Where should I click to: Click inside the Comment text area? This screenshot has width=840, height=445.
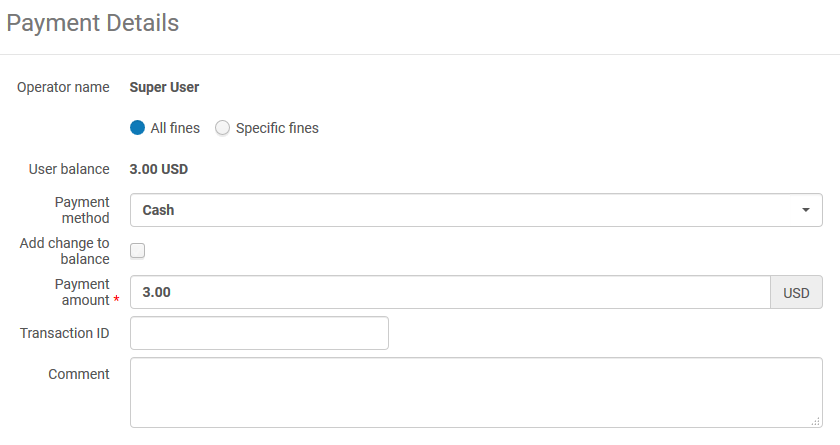point(475,392)
